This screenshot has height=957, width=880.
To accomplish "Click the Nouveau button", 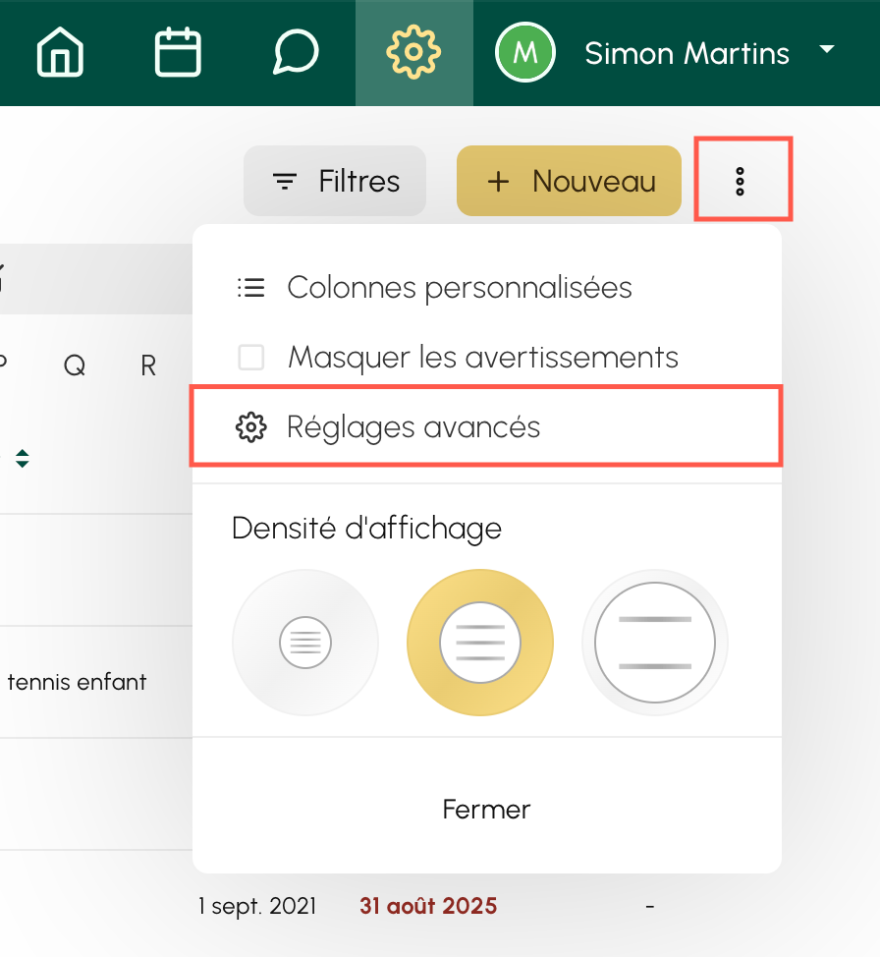I will pyautogui.click(x=569, y=181).
